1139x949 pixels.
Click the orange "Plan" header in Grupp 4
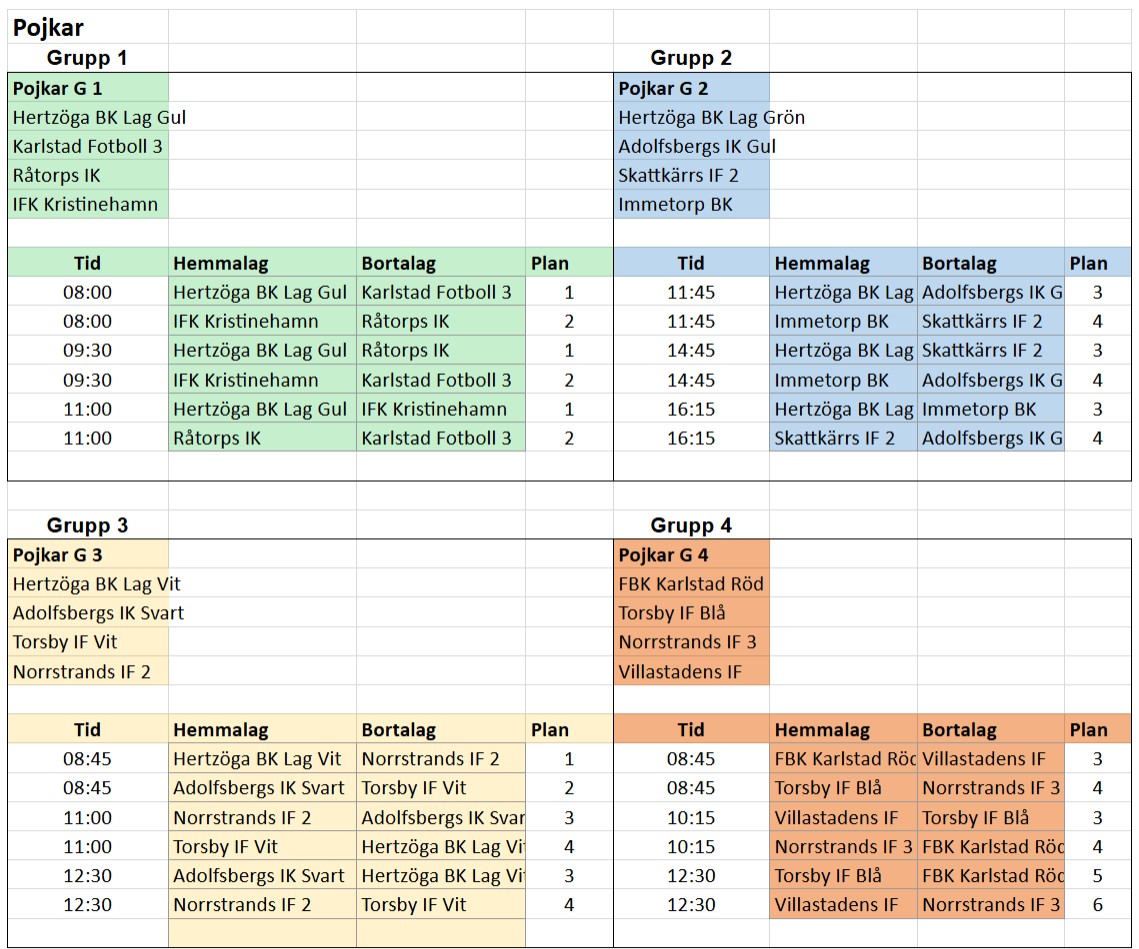(x=1088, y=730)
